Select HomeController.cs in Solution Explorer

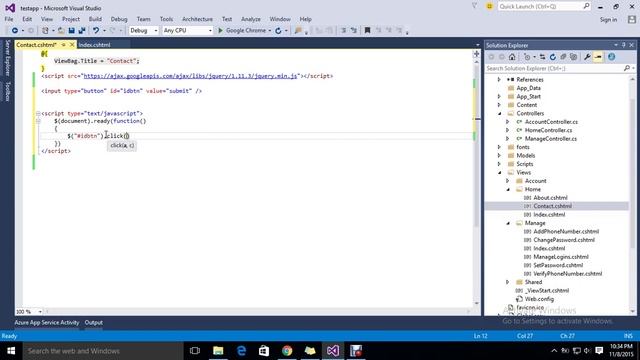[548, 130]
